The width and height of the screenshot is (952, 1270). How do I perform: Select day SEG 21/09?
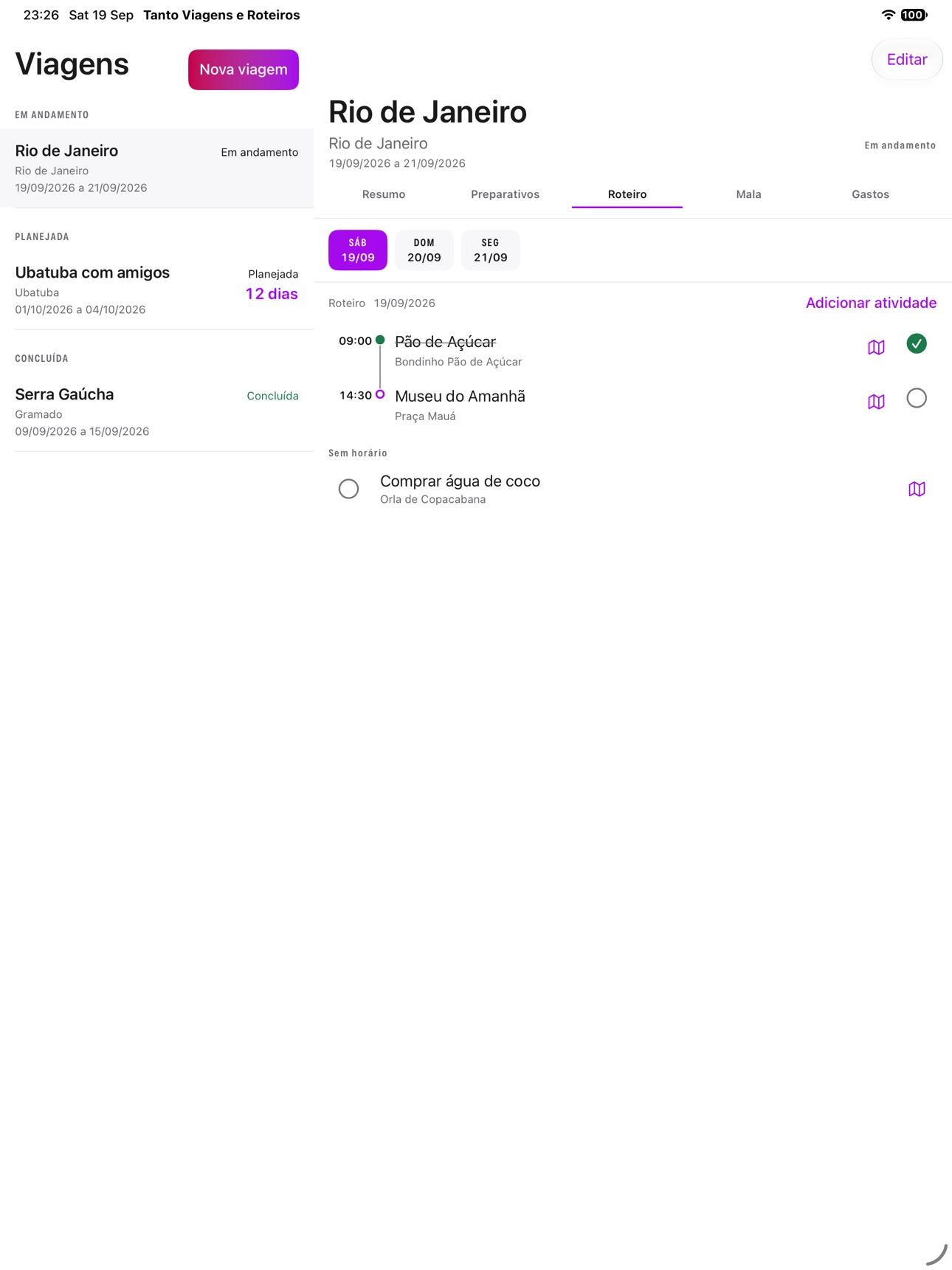(x=491, y=250)
